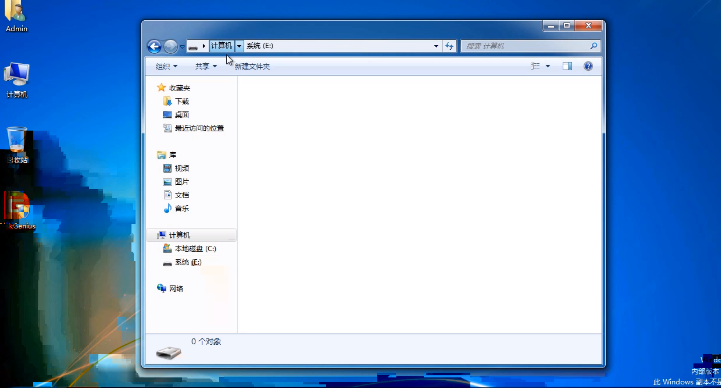Select 系统 (E:) drive in navigation pane

tap(188, 262)
